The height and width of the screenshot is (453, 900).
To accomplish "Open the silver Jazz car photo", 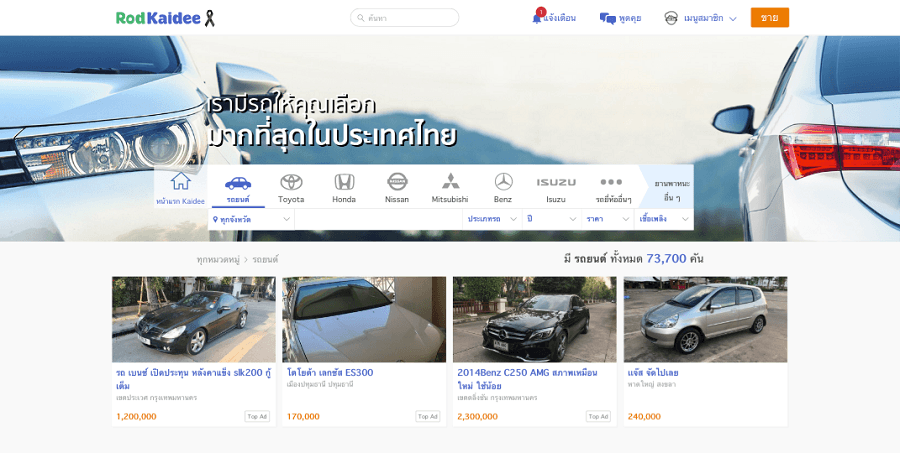I will [705, 319].
